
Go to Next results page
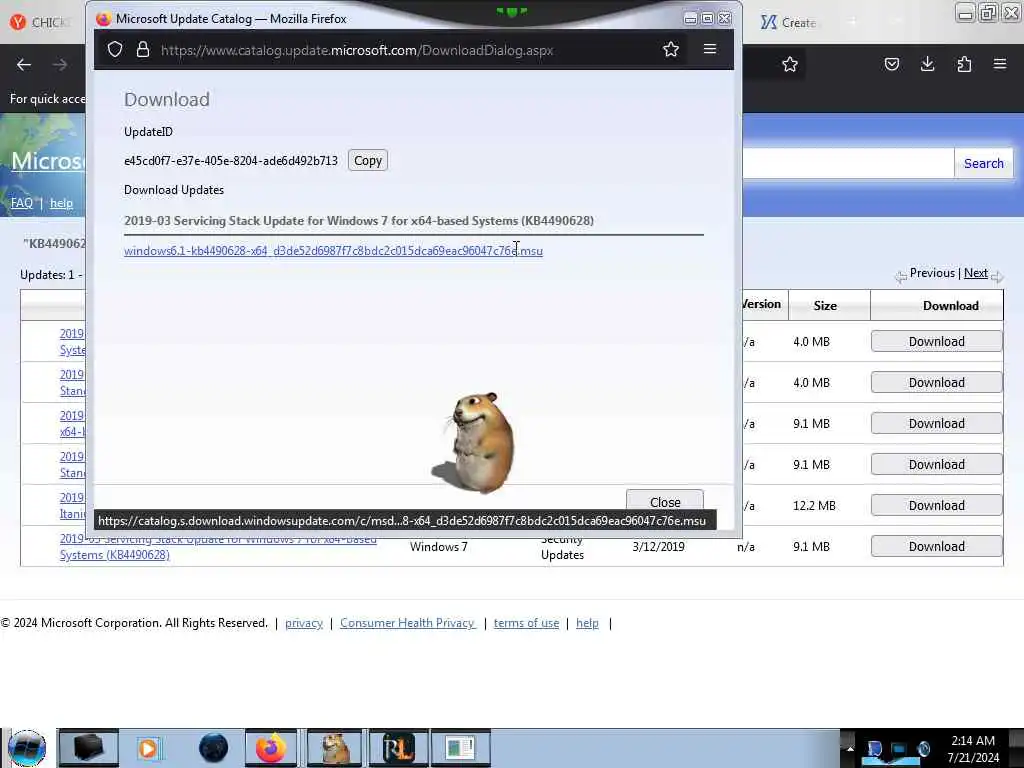point(976,273)
